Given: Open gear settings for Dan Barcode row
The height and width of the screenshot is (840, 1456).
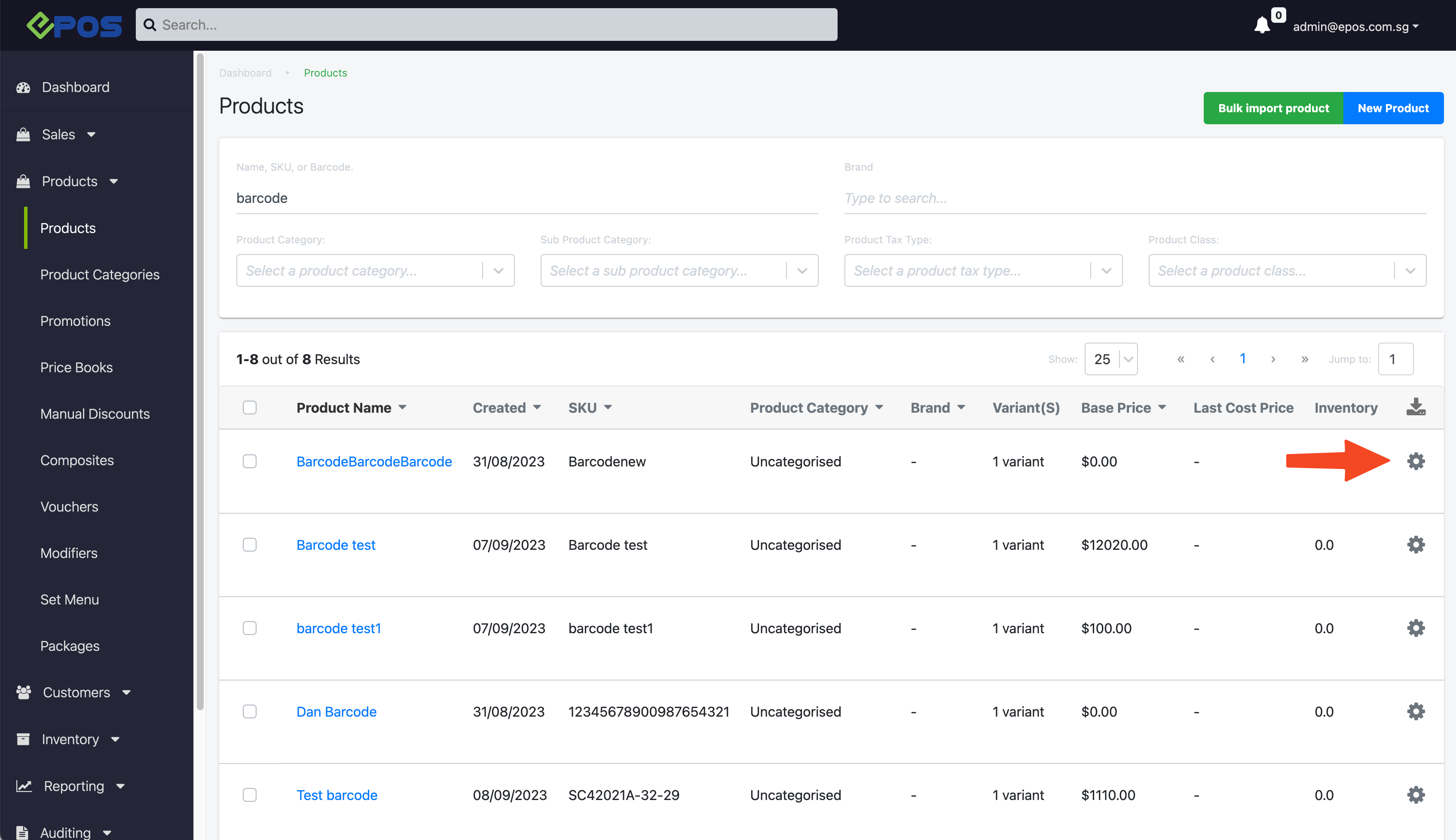Looking at the screenshot, I should [1416, 711].
